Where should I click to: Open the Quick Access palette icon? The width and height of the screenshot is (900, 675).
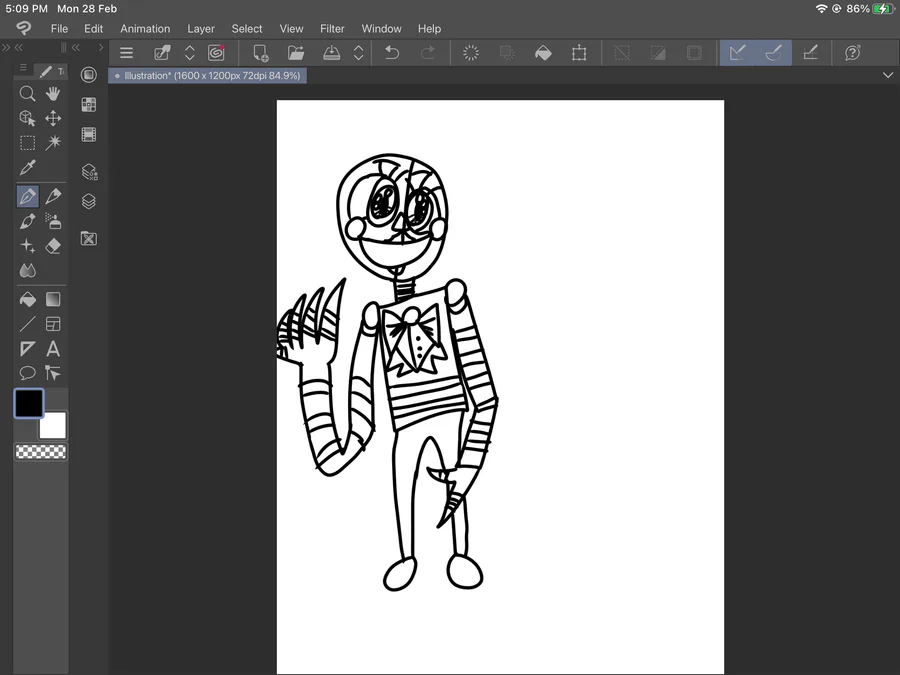click(x=88, y=75)
